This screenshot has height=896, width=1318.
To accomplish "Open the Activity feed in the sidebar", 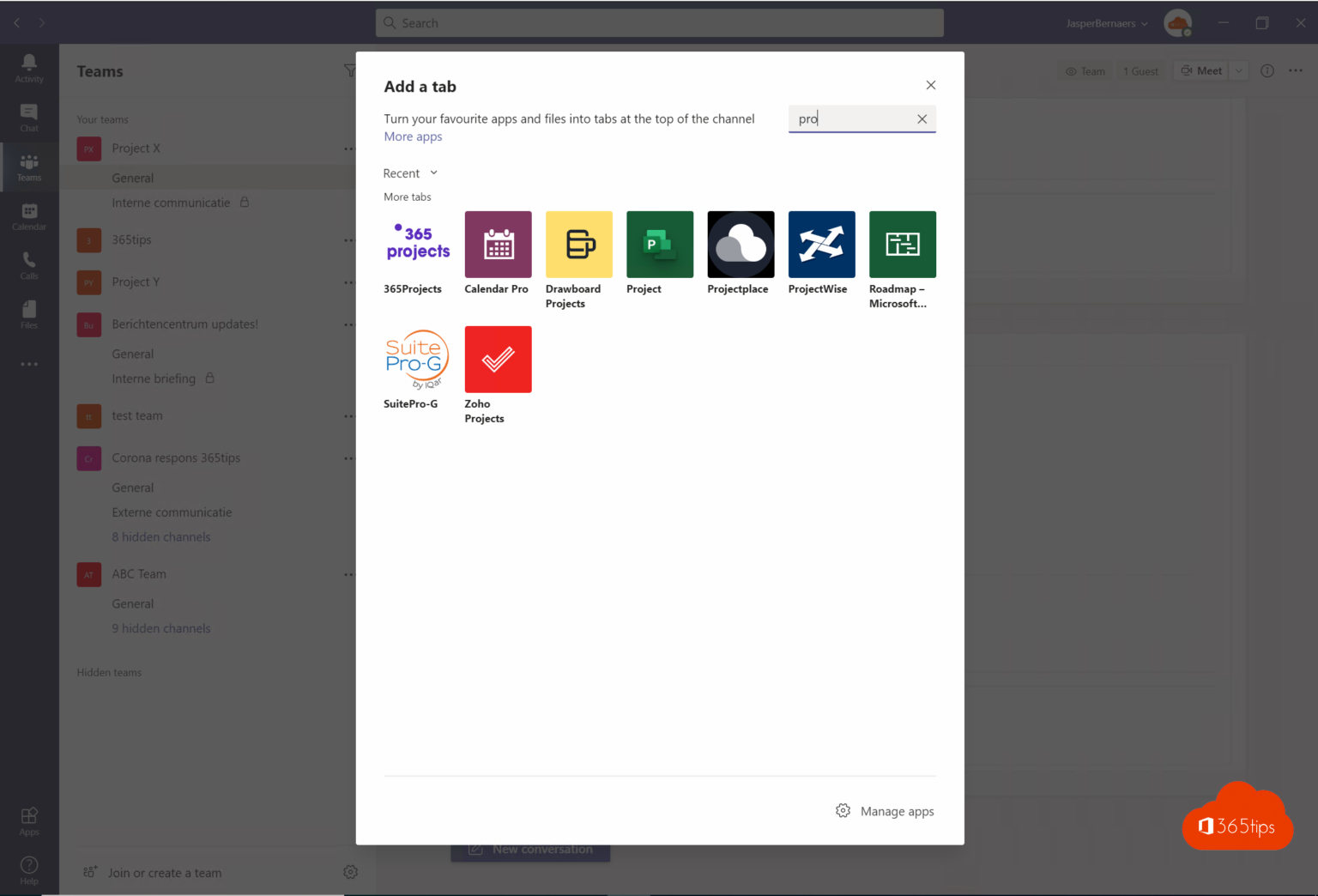I will pyautogui.click(x=28, y=67).
